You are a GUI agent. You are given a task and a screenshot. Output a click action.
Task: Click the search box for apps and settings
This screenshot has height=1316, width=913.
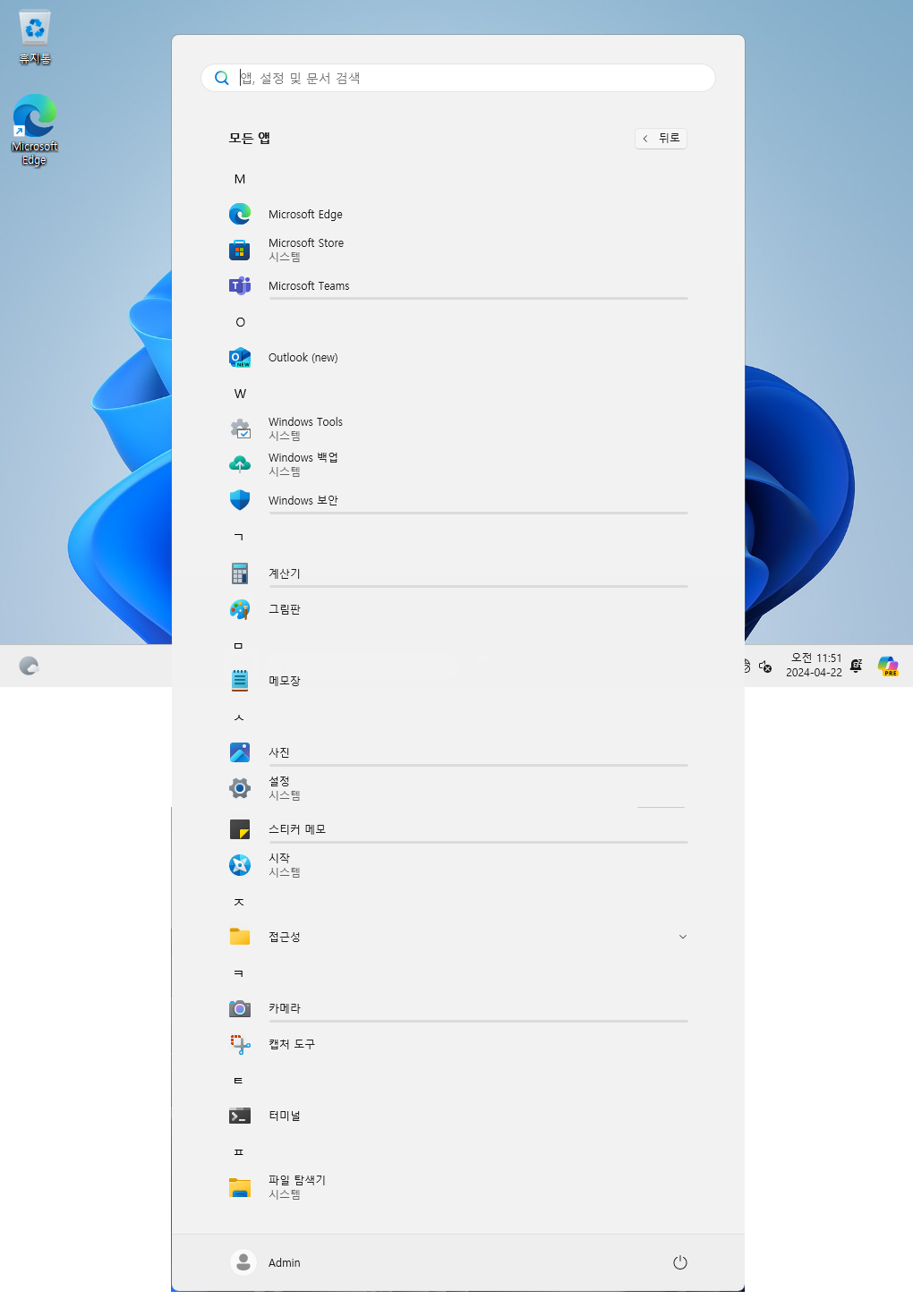pyautogui.click(x=458, y=78)
